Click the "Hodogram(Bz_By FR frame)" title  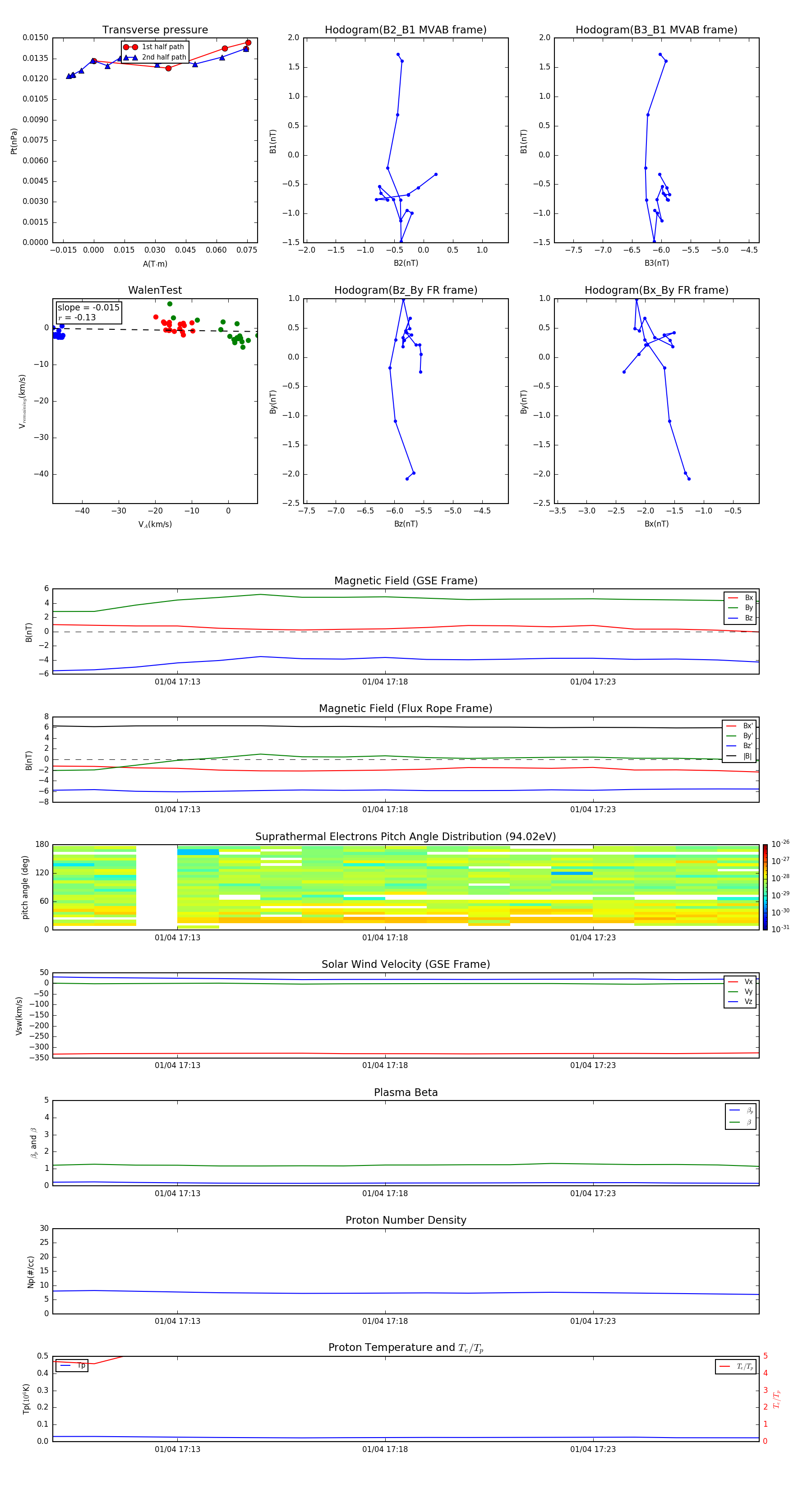406,290
